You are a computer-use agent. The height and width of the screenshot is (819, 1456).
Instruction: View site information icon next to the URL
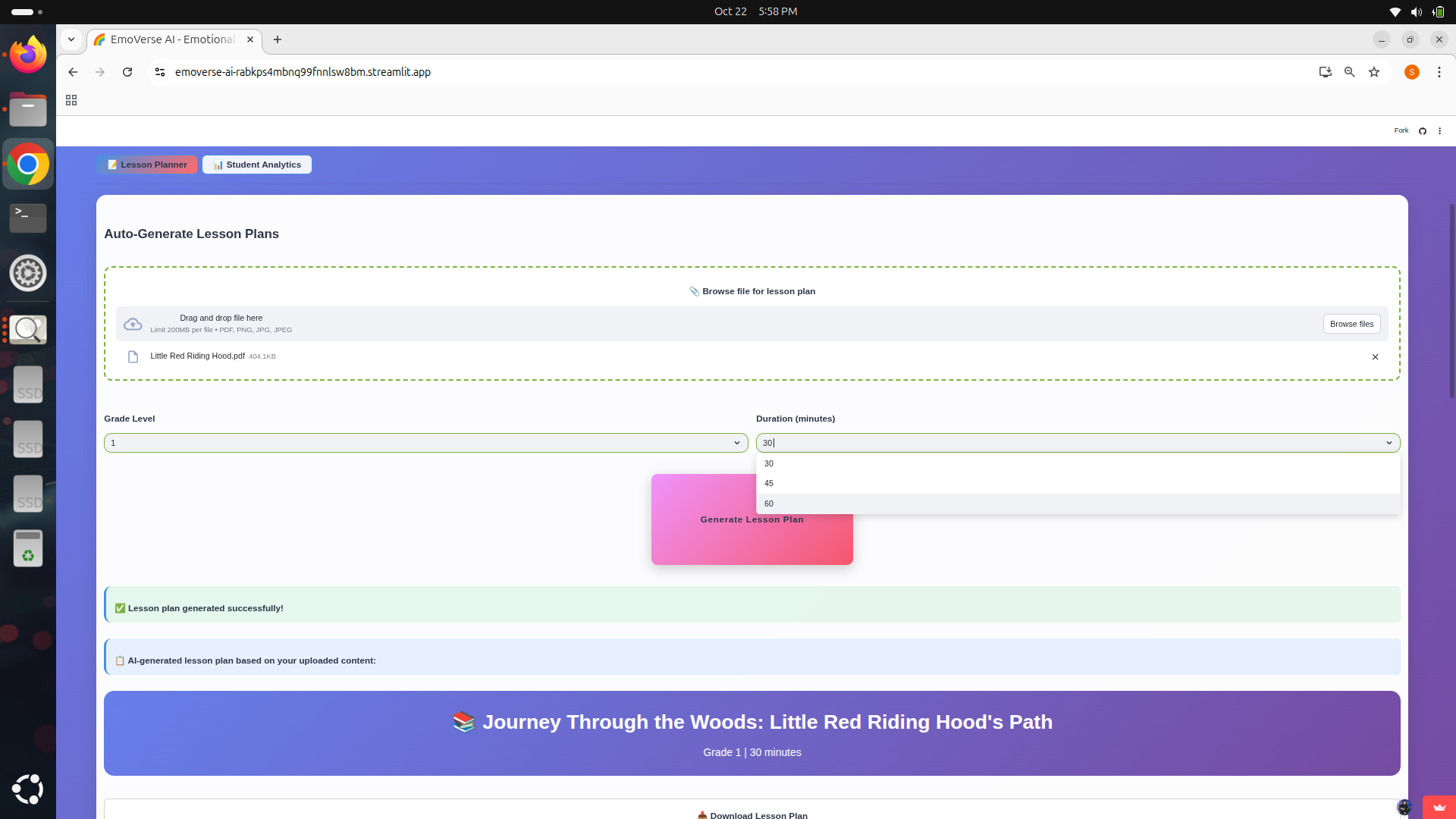pyautogui.click(x=160, y=72)
